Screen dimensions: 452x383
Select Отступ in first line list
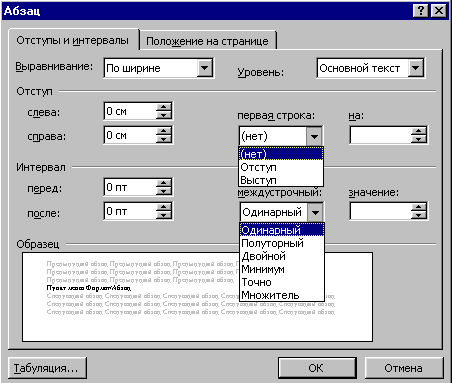(281, 167)
